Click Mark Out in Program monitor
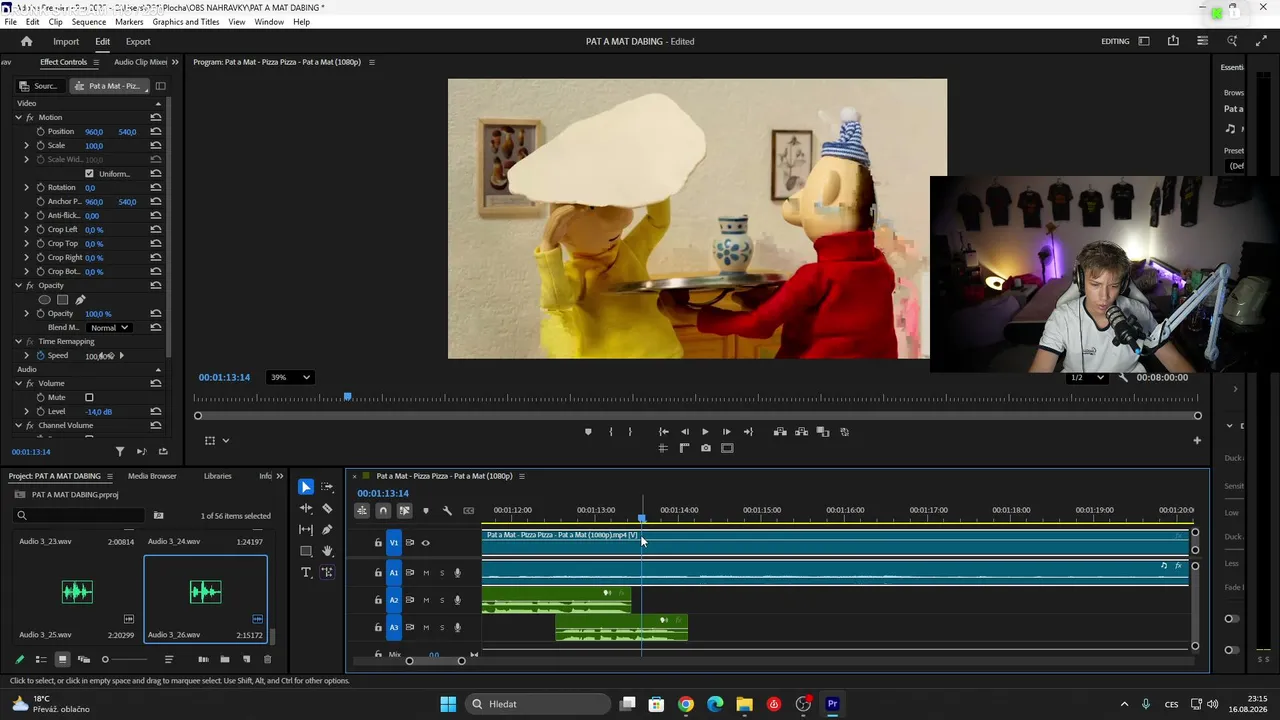 (630, 432)
